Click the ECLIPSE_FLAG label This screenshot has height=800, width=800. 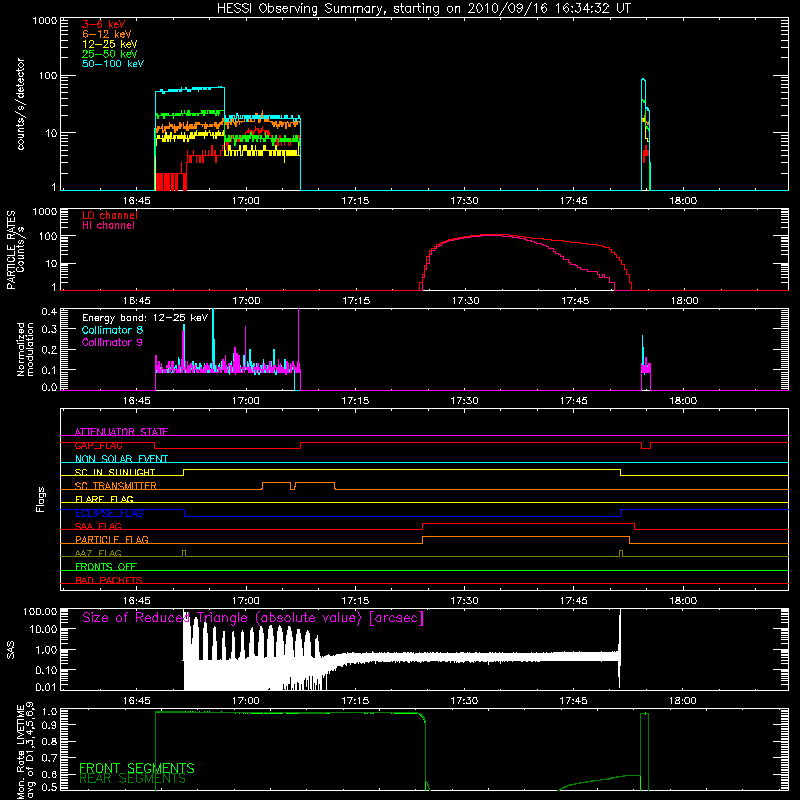tap(109, 513)
